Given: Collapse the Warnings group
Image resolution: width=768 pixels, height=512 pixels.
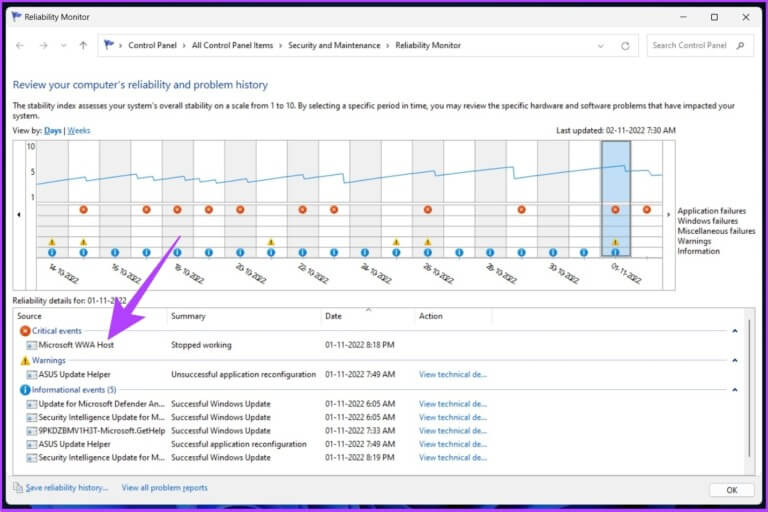Looking at the screenshot, I should (x=735, y=361).
